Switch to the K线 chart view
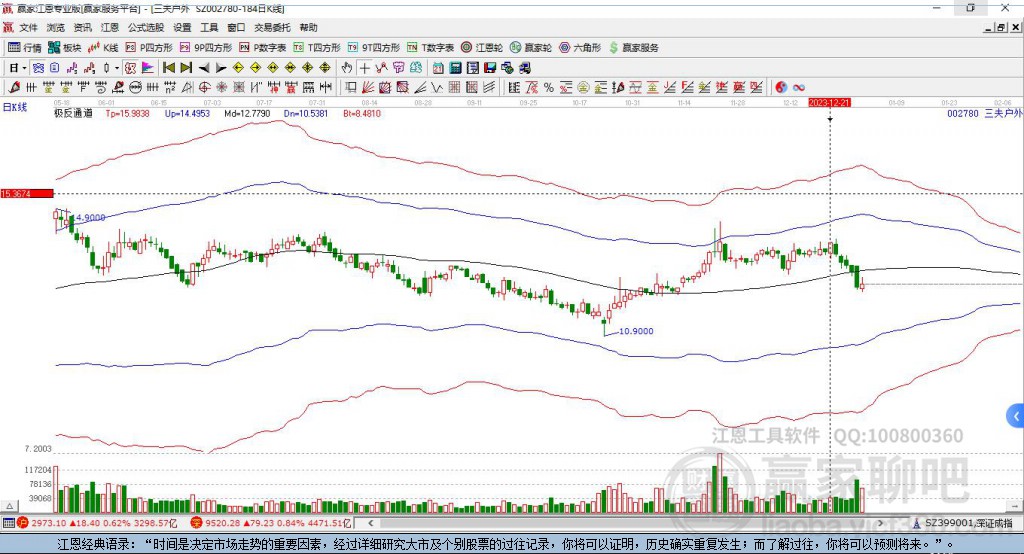Screen dimensions: 1024x554 click(103, 48)
